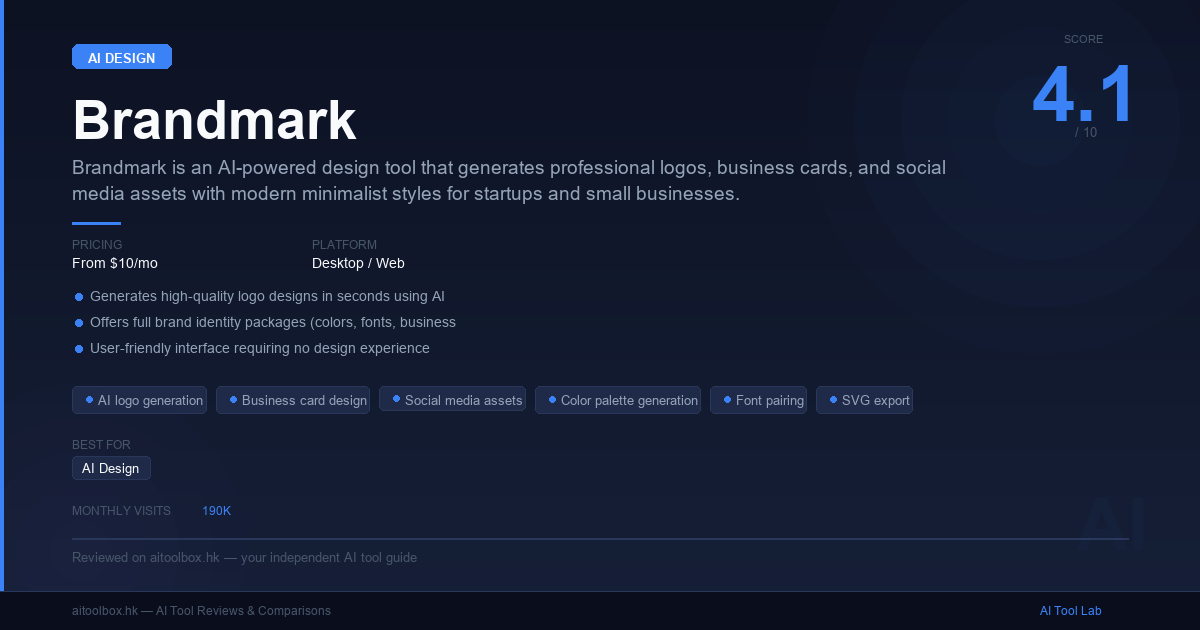Screen dimensions: 1200x630
Task: Click the MONTHLY VISITS label
Action: (121, 511)
